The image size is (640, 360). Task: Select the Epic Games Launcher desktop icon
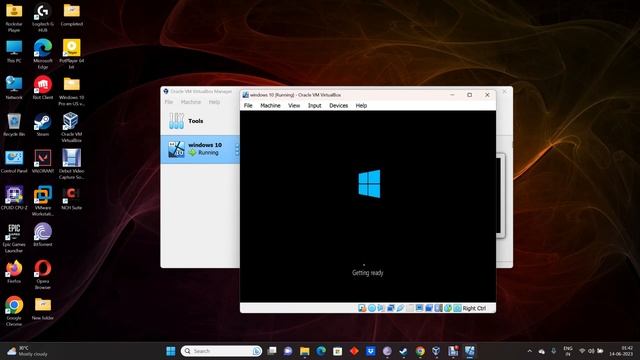(x=14, y=238)
